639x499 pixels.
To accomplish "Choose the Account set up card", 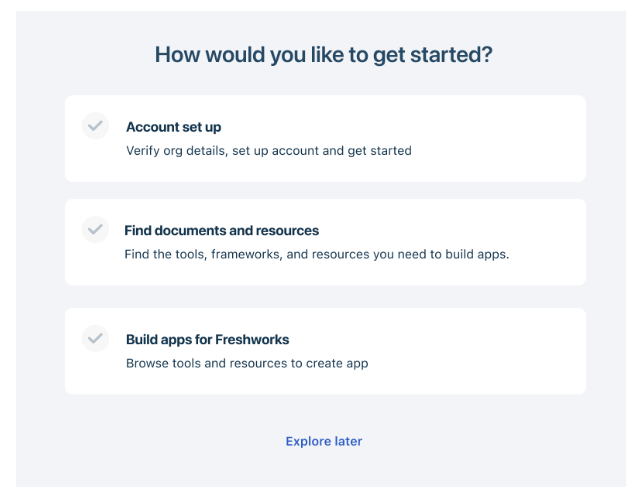I will (325, 139).
